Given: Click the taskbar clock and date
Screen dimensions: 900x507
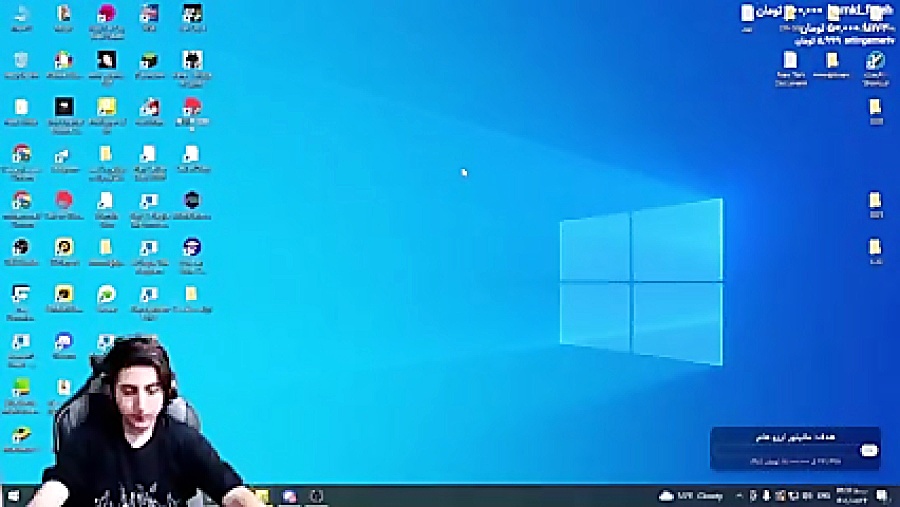Looking at the screenshot, I should [852, 496].
